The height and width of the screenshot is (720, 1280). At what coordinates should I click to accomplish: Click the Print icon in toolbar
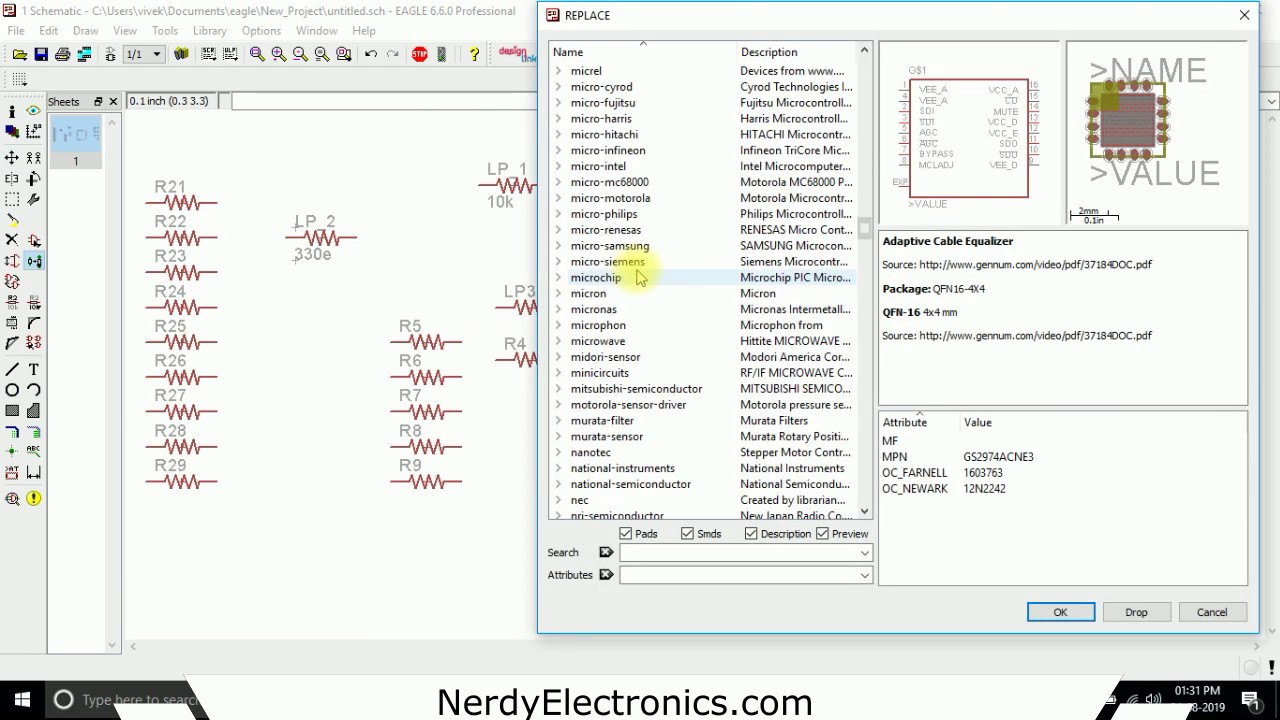tap(63, 54)
